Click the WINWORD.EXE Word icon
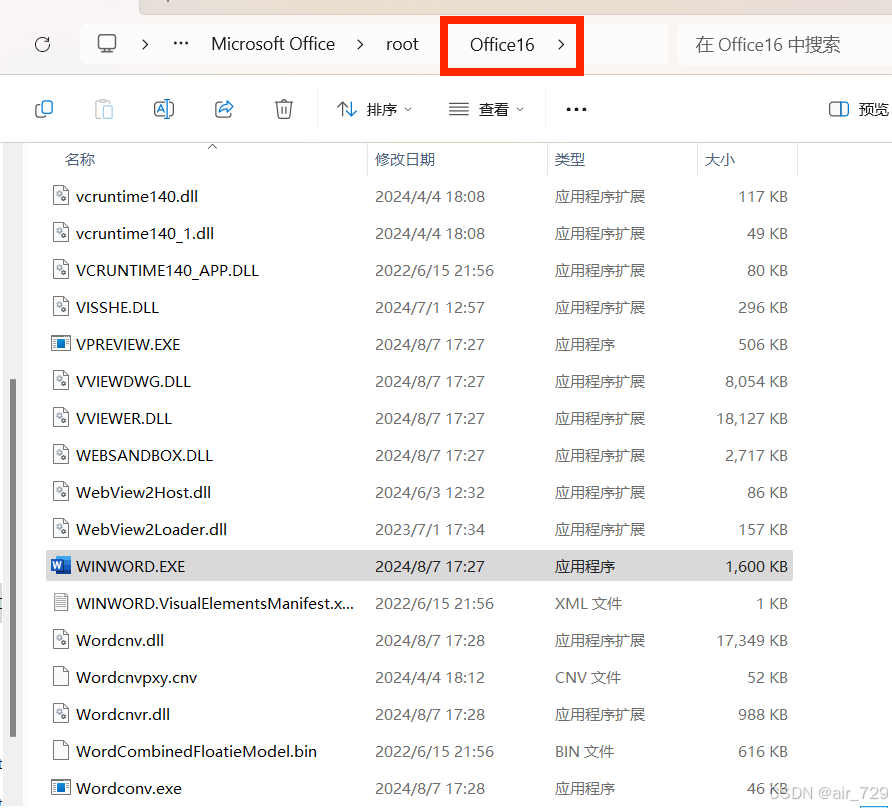 coord(61,566)
